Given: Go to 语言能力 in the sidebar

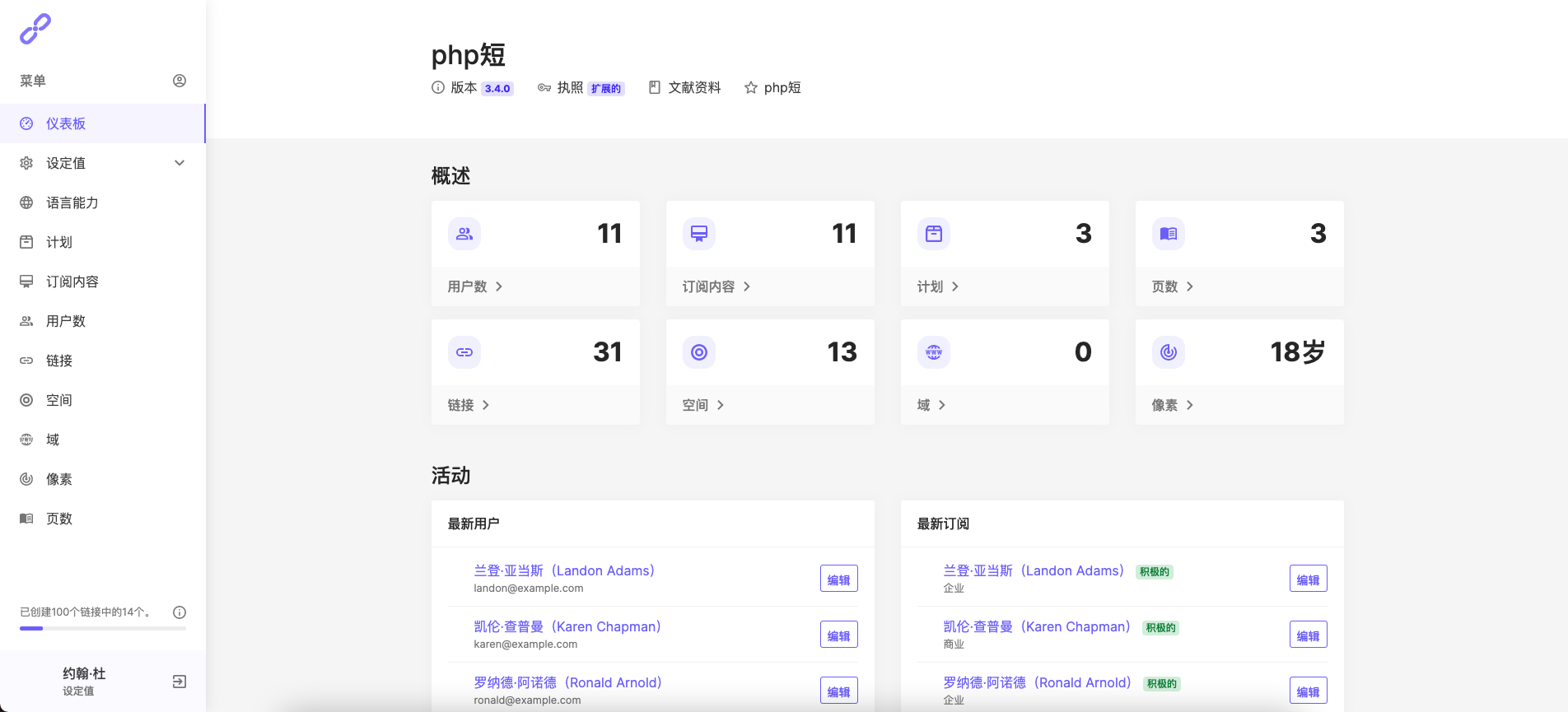Looking at the screenshot, I should (x=103, y=202).
